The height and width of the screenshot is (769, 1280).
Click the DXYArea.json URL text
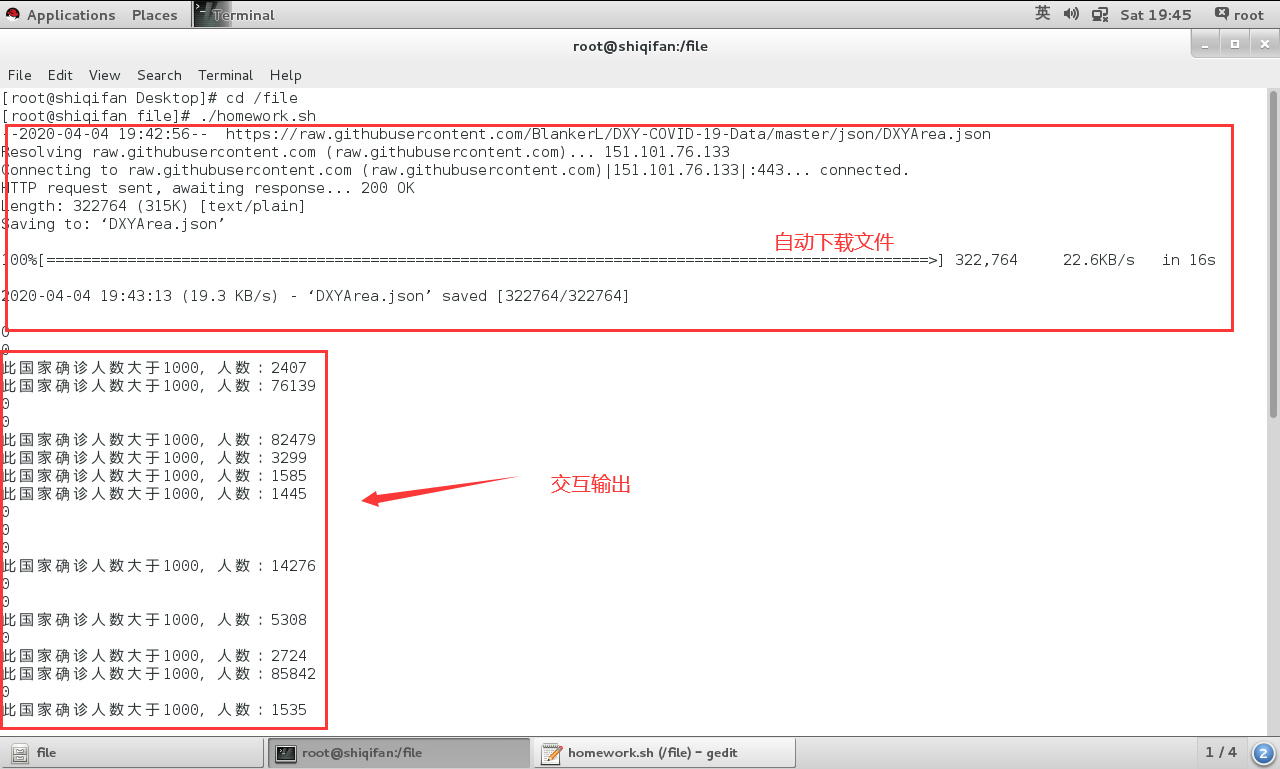pyautogui.click(x=608, y=134)
